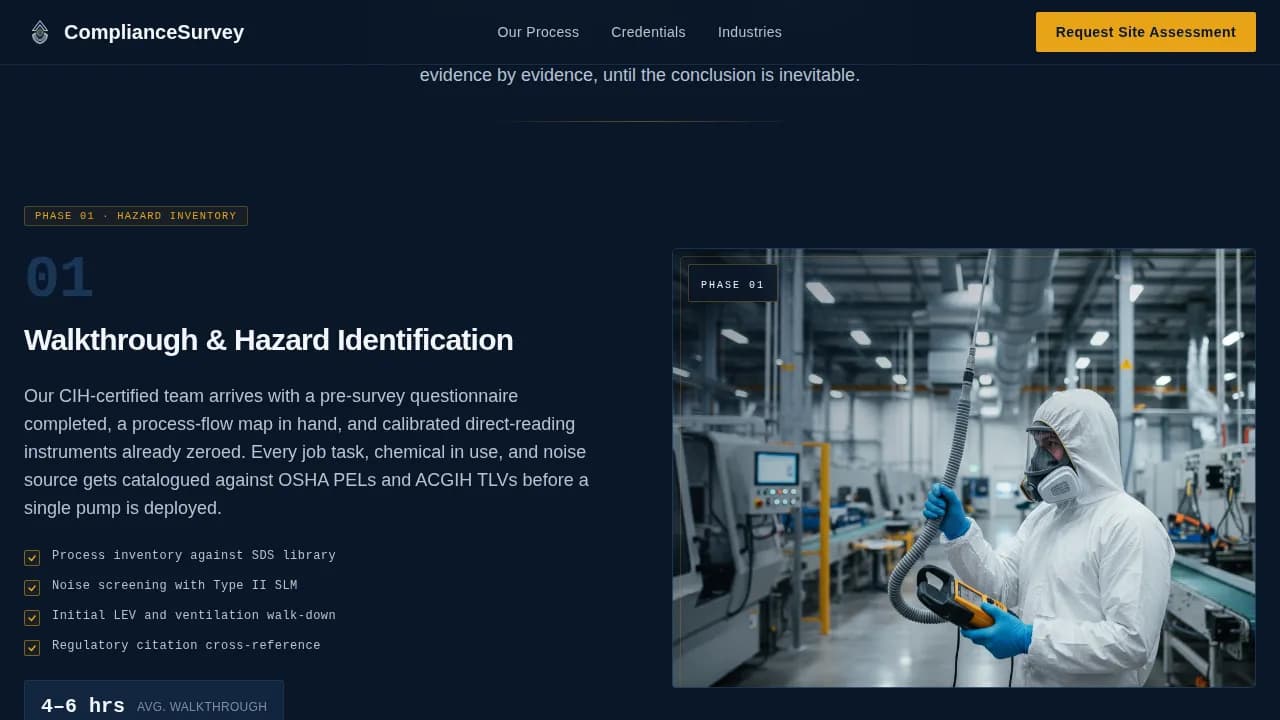
Task: Toggle the Regulatory citation cross-reference checkbox
Action: click(32, 647)
